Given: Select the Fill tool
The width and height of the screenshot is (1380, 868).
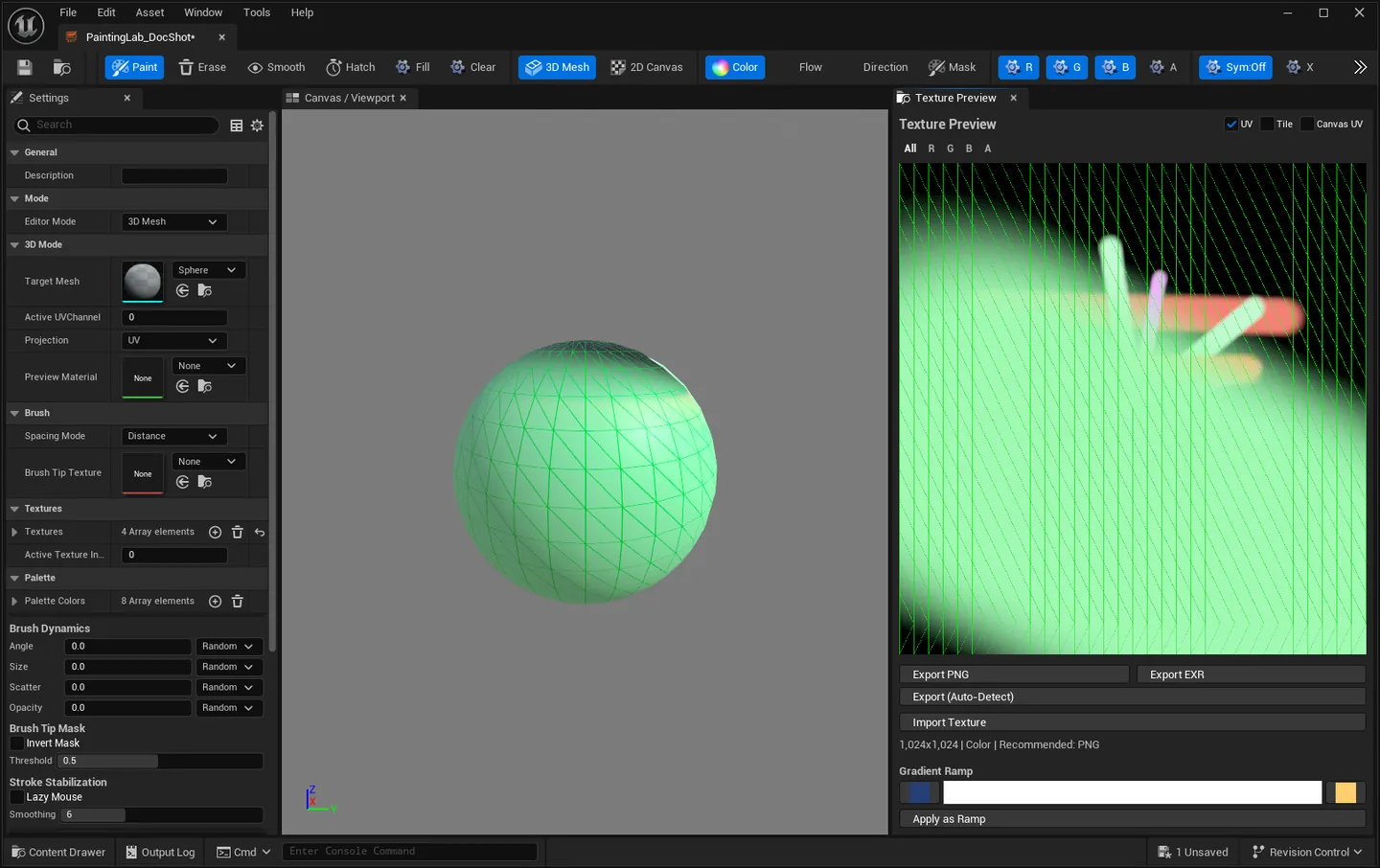Looking at the screenshot, I should 412,67.
